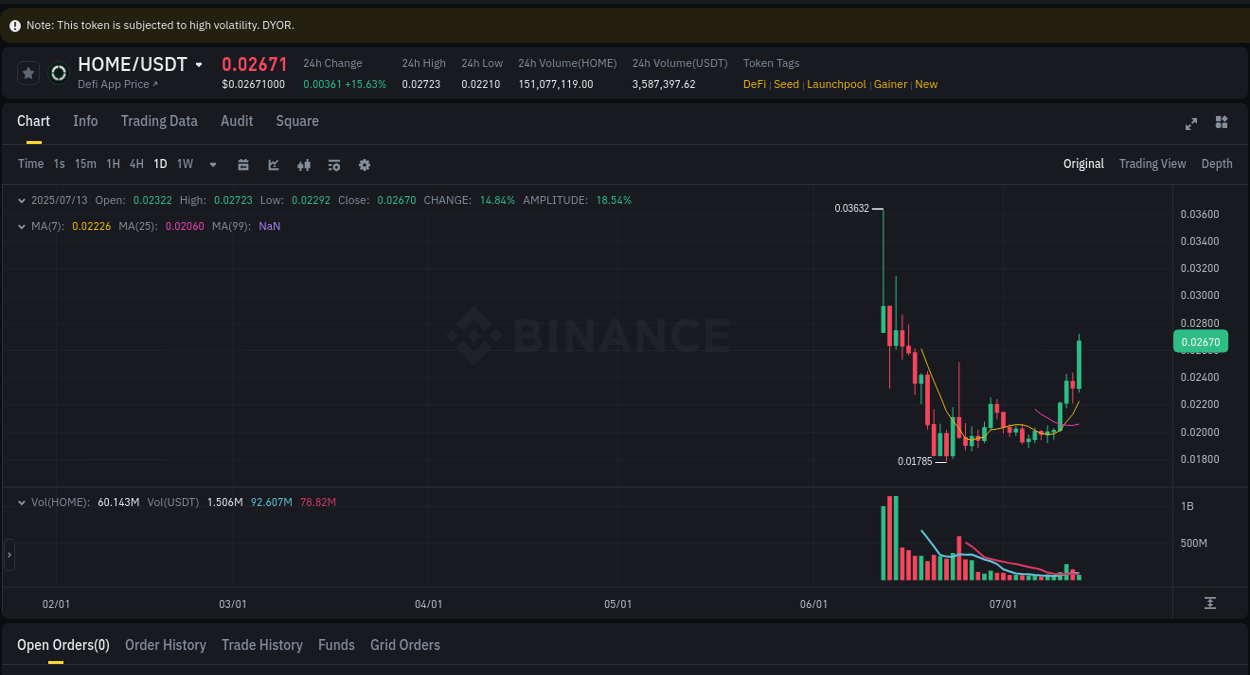The height and width of the screenshot is (675, 1250).
Task: Switch to the Trading Data tab
Action: pos(159,120)
